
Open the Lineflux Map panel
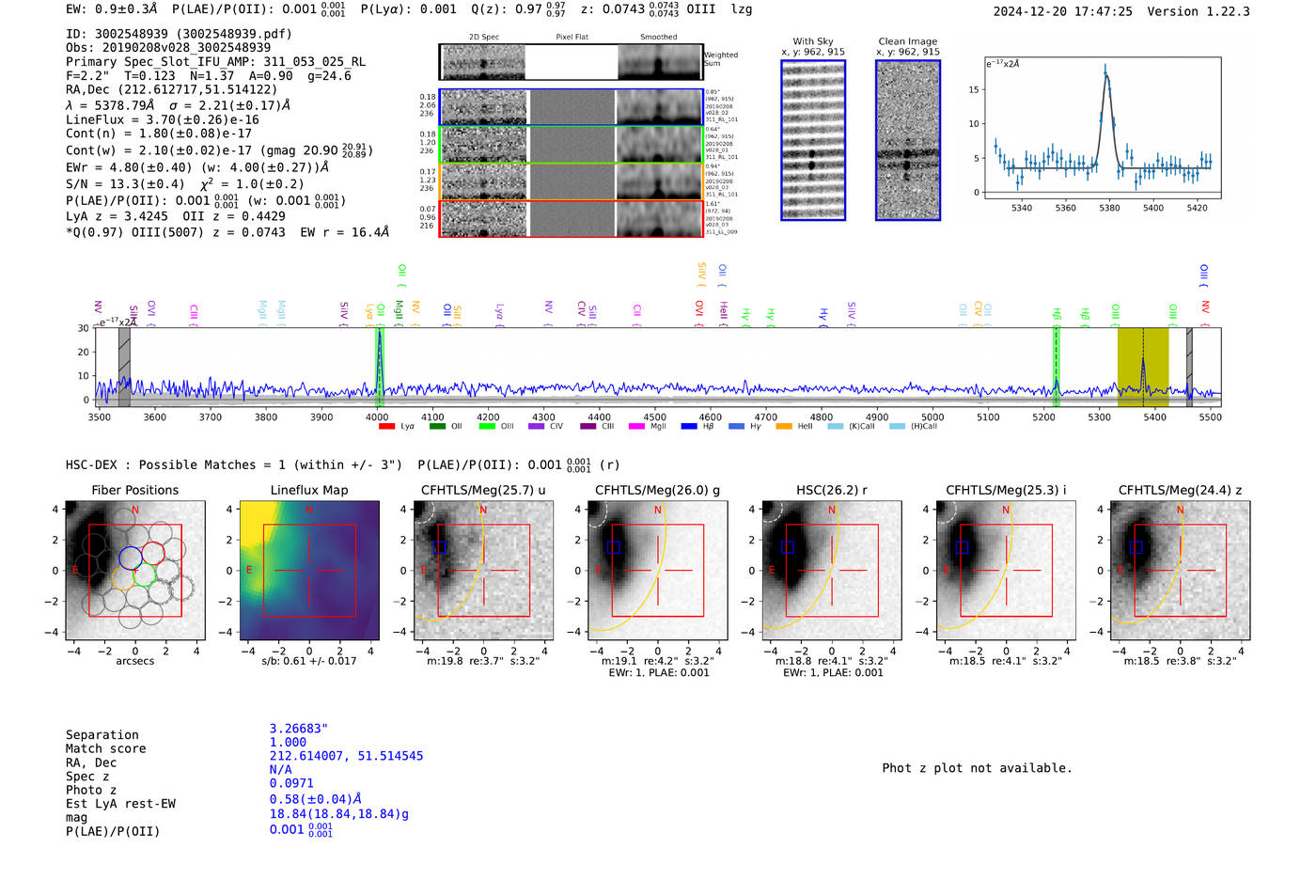click(309, 570)
